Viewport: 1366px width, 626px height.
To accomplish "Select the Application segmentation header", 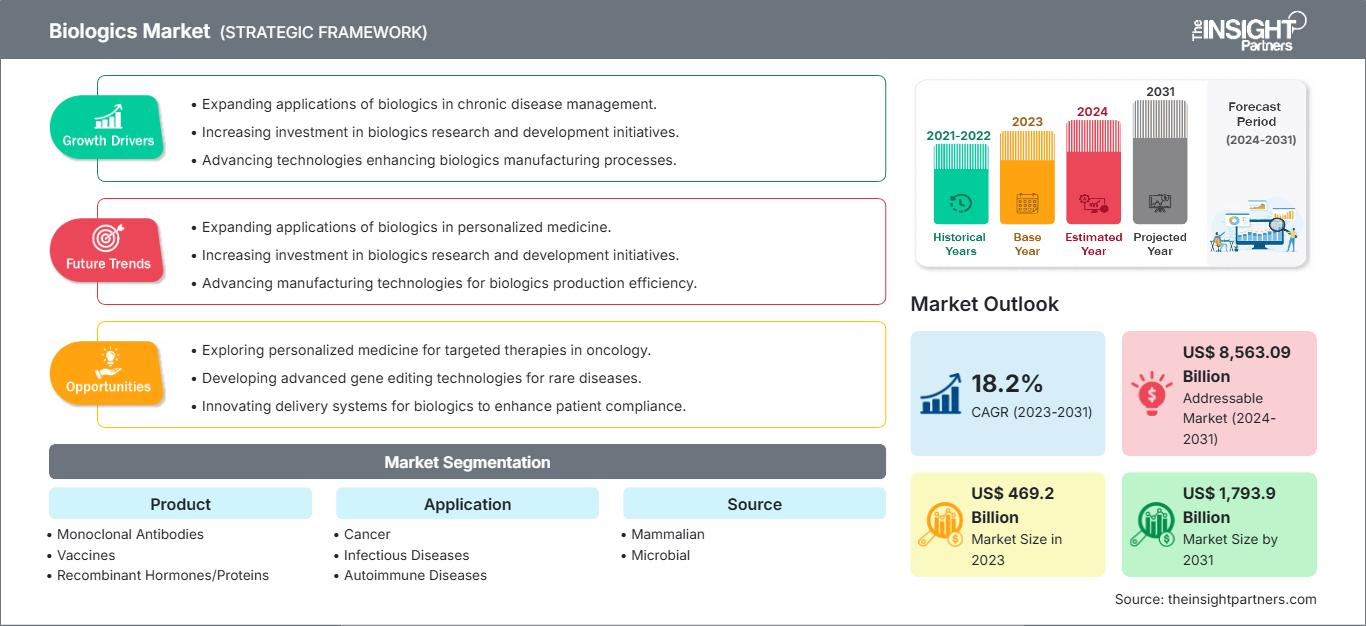I will click(467, 504).
